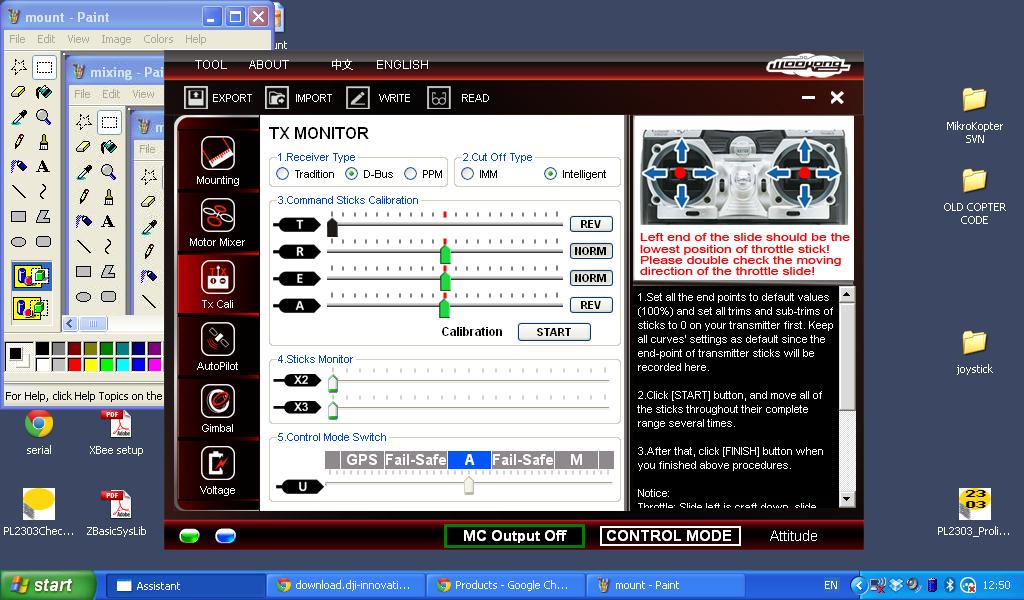Select PPM receiver type
Image resolution: width=1024 pixels, height=600 pixels.
point(411,174)
